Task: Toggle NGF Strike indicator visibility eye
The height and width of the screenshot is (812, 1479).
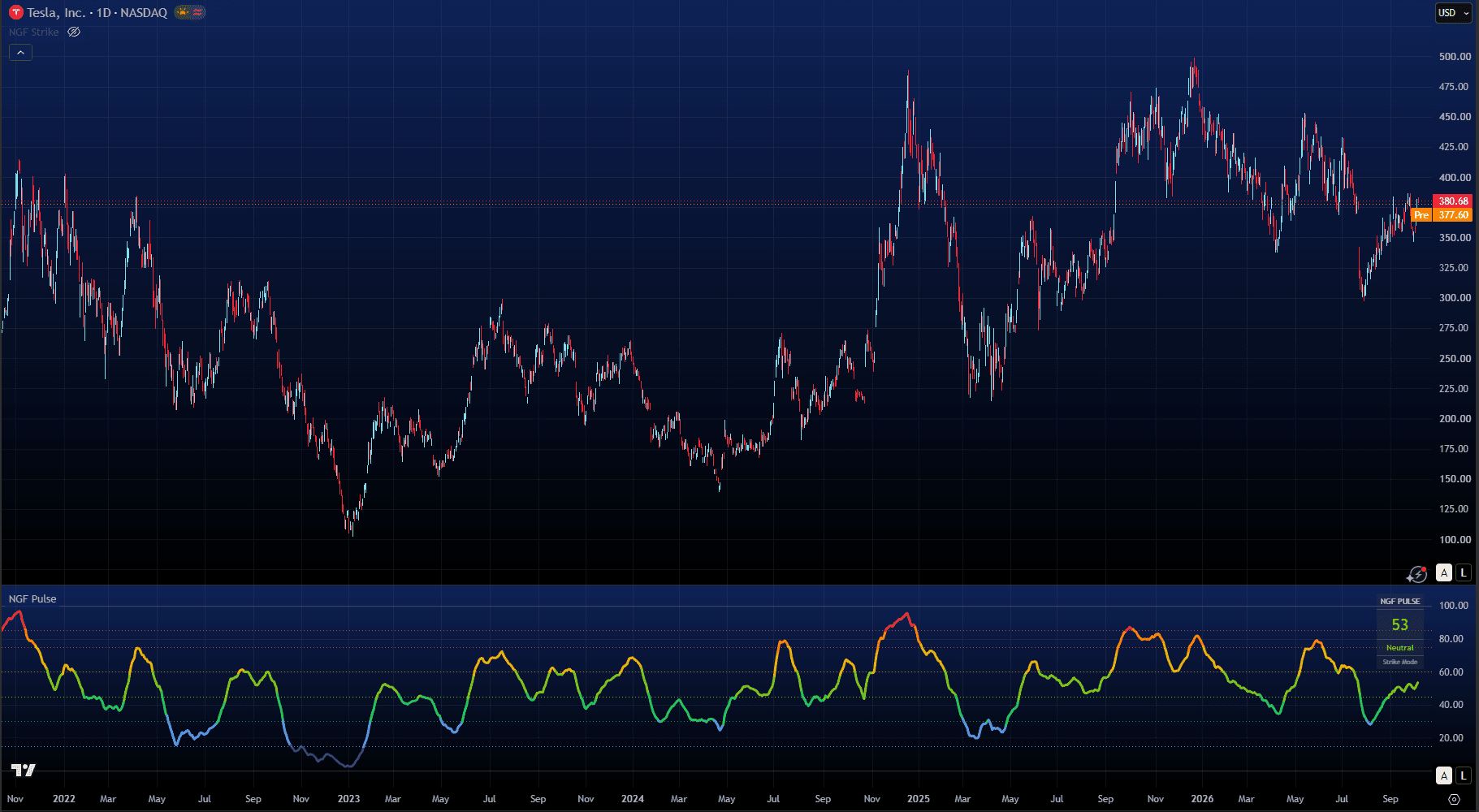Action: pos(74,32)
